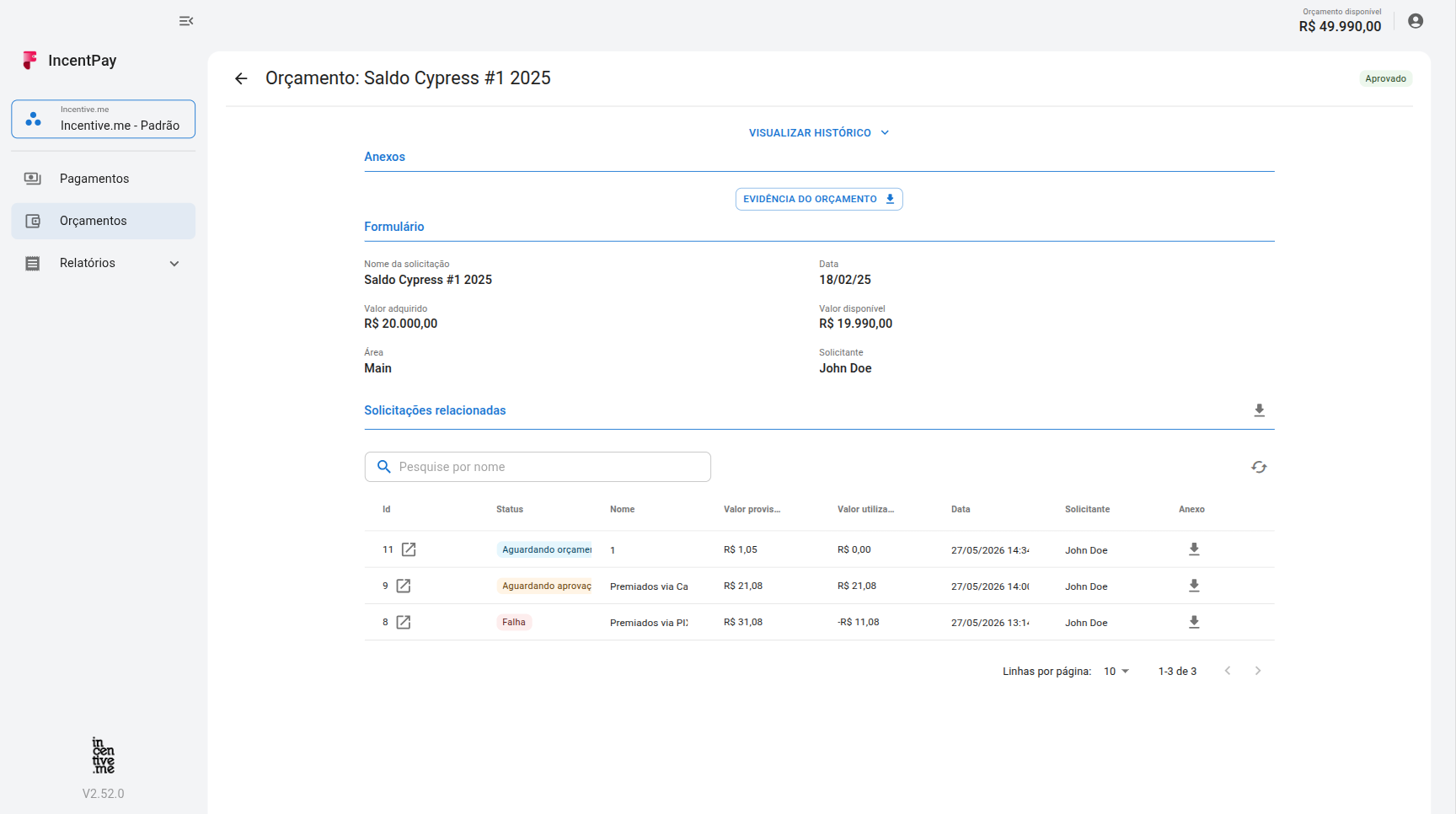This screenshot has height=814, width=1456.
Task: Open request 11 in new view
Action: (409, 549)
